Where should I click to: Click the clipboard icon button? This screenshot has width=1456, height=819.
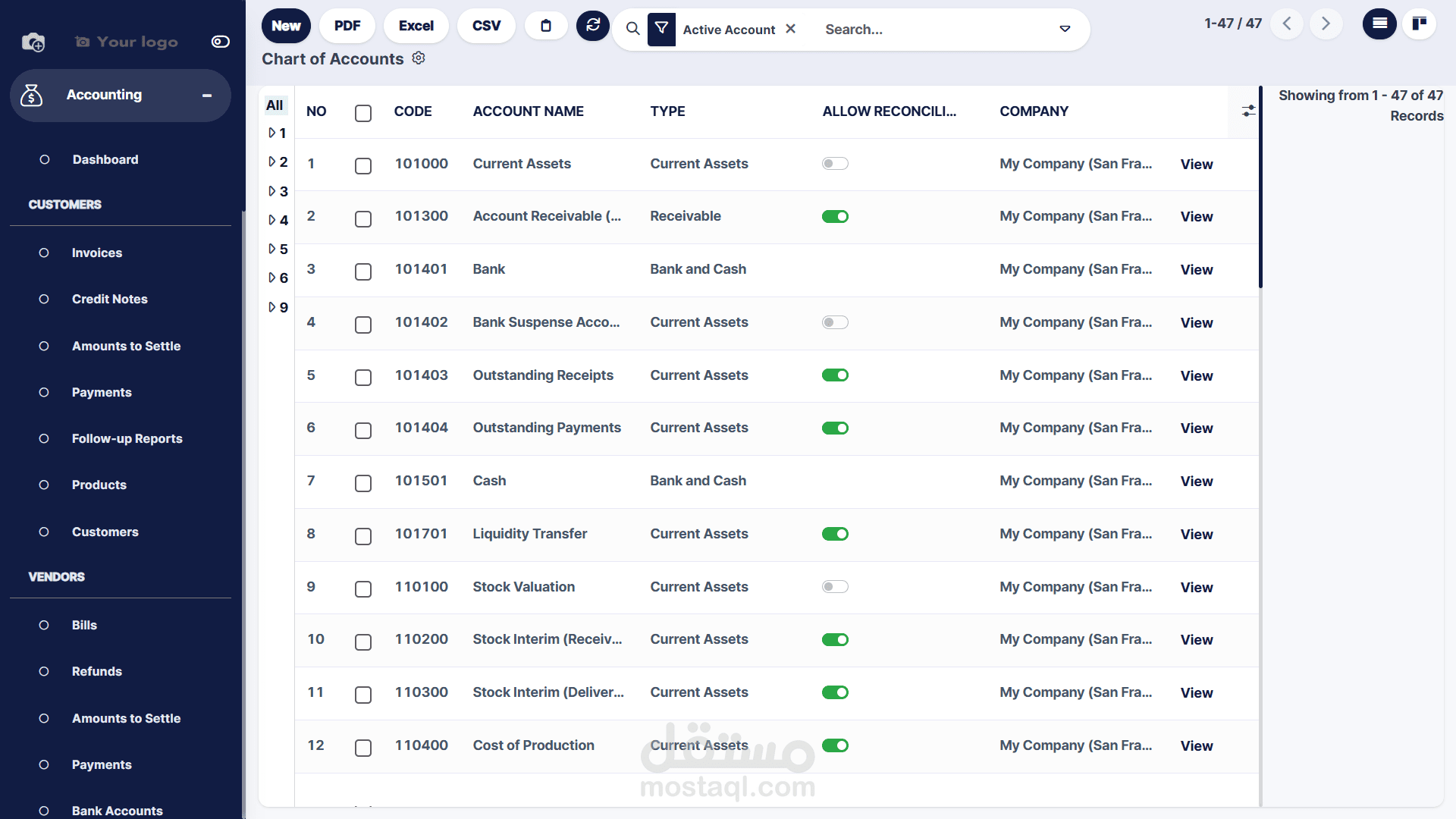pyautogui.click(x=546, y=26)
